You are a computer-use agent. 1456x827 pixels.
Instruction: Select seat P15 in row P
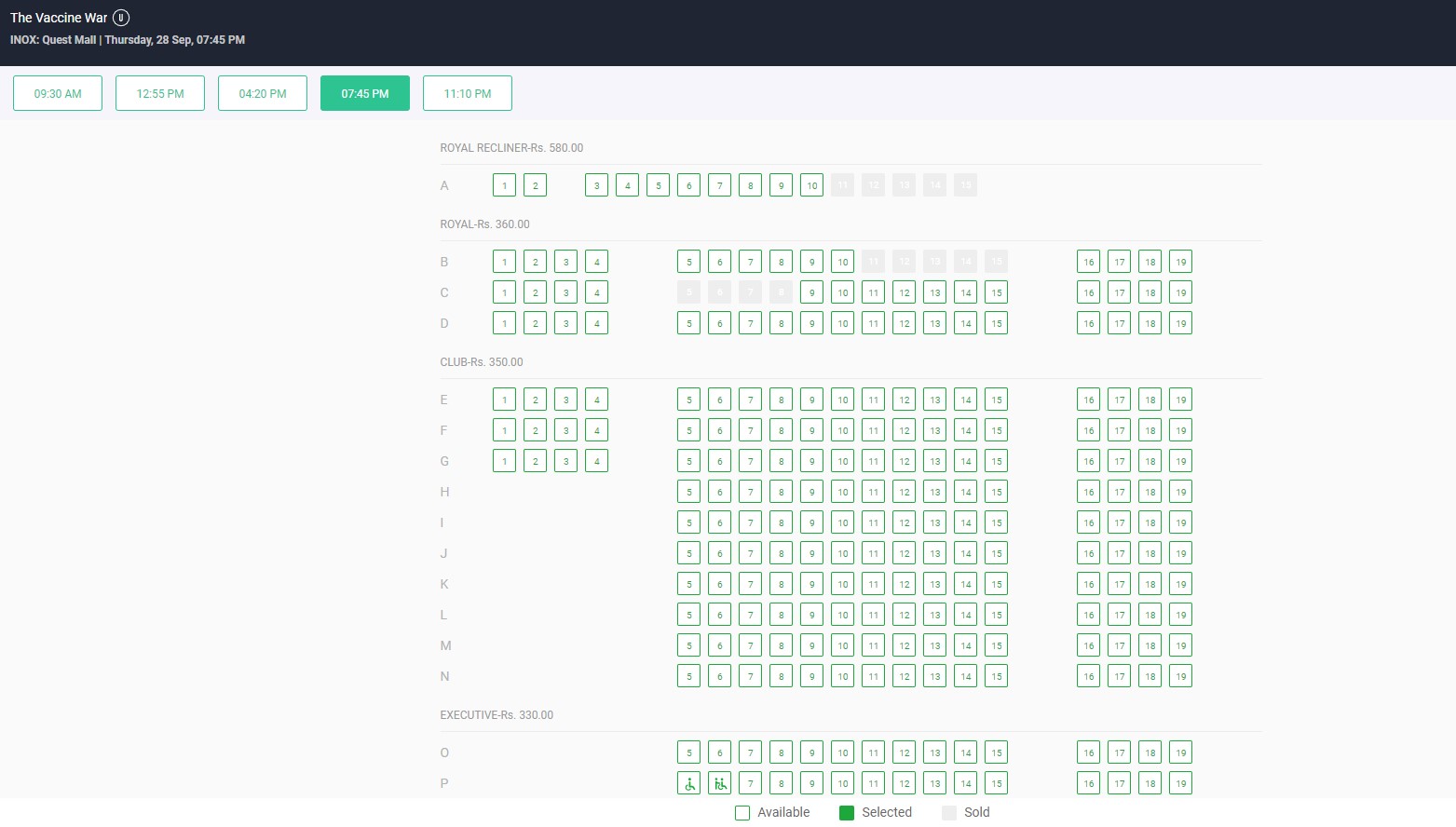[996, 783]
